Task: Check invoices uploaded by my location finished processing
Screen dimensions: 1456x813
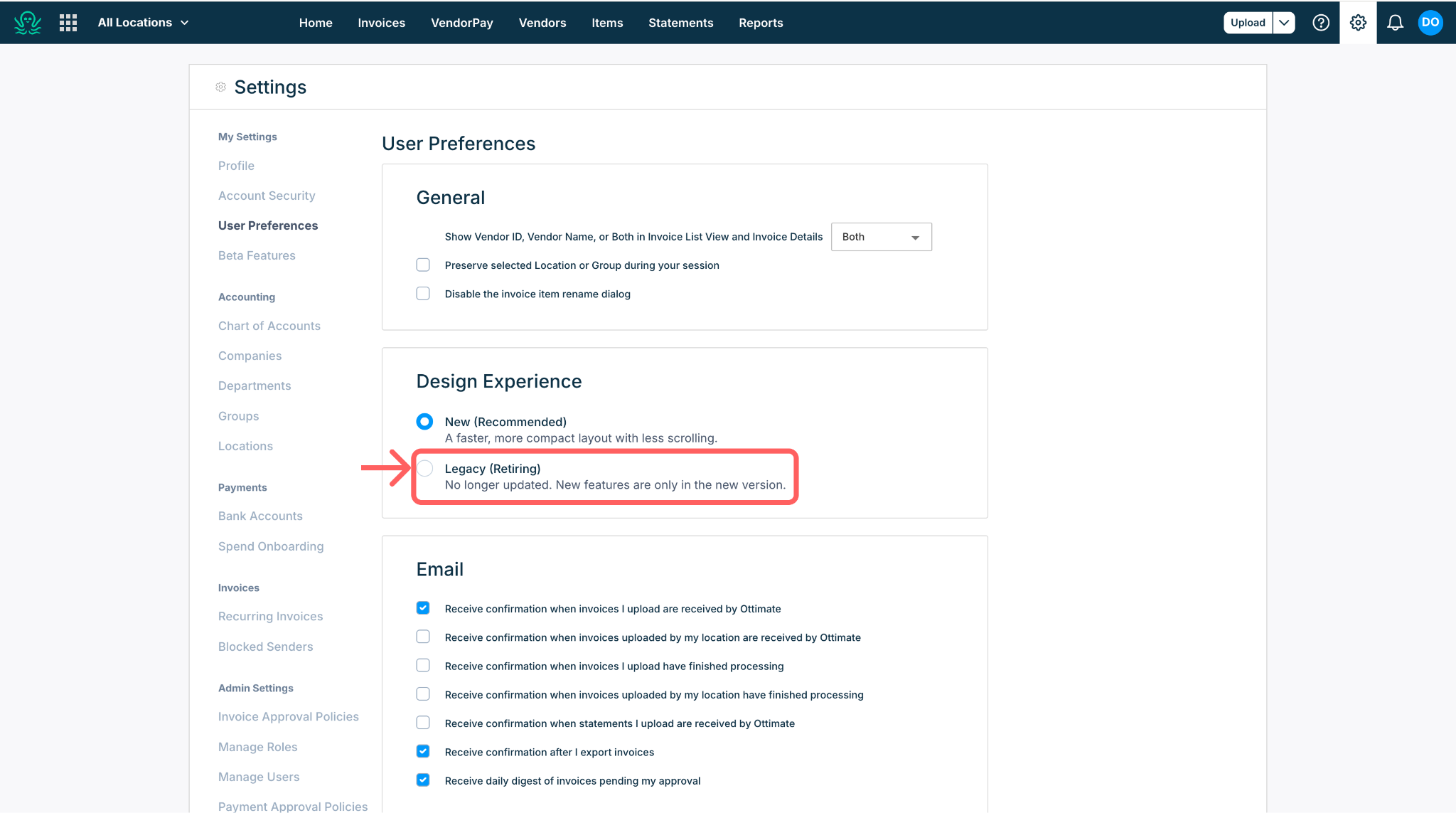Action: click(423, 694)
